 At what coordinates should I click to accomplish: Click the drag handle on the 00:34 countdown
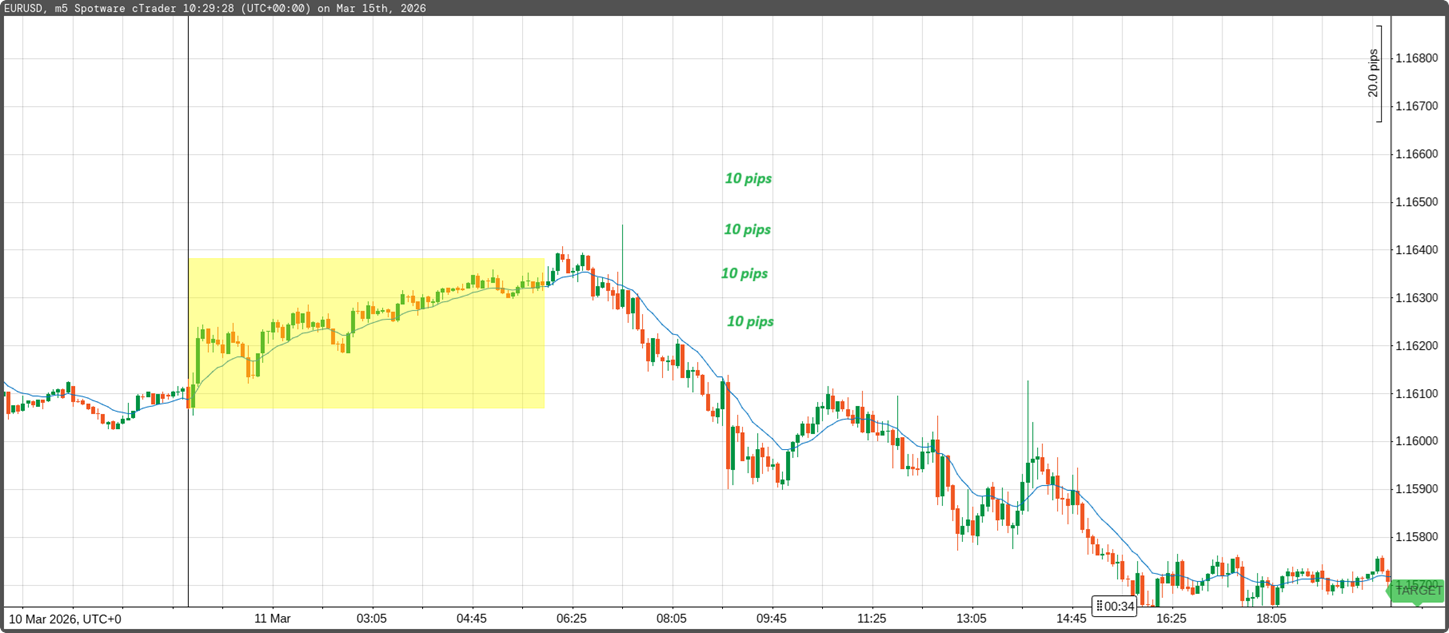click(1099, 606)
